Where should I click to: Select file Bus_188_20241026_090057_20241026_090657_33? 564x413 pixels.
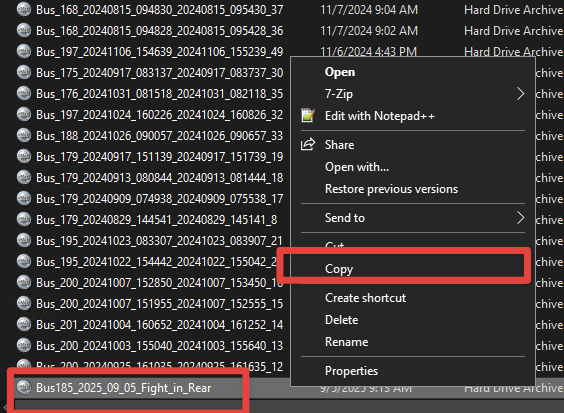159,136
